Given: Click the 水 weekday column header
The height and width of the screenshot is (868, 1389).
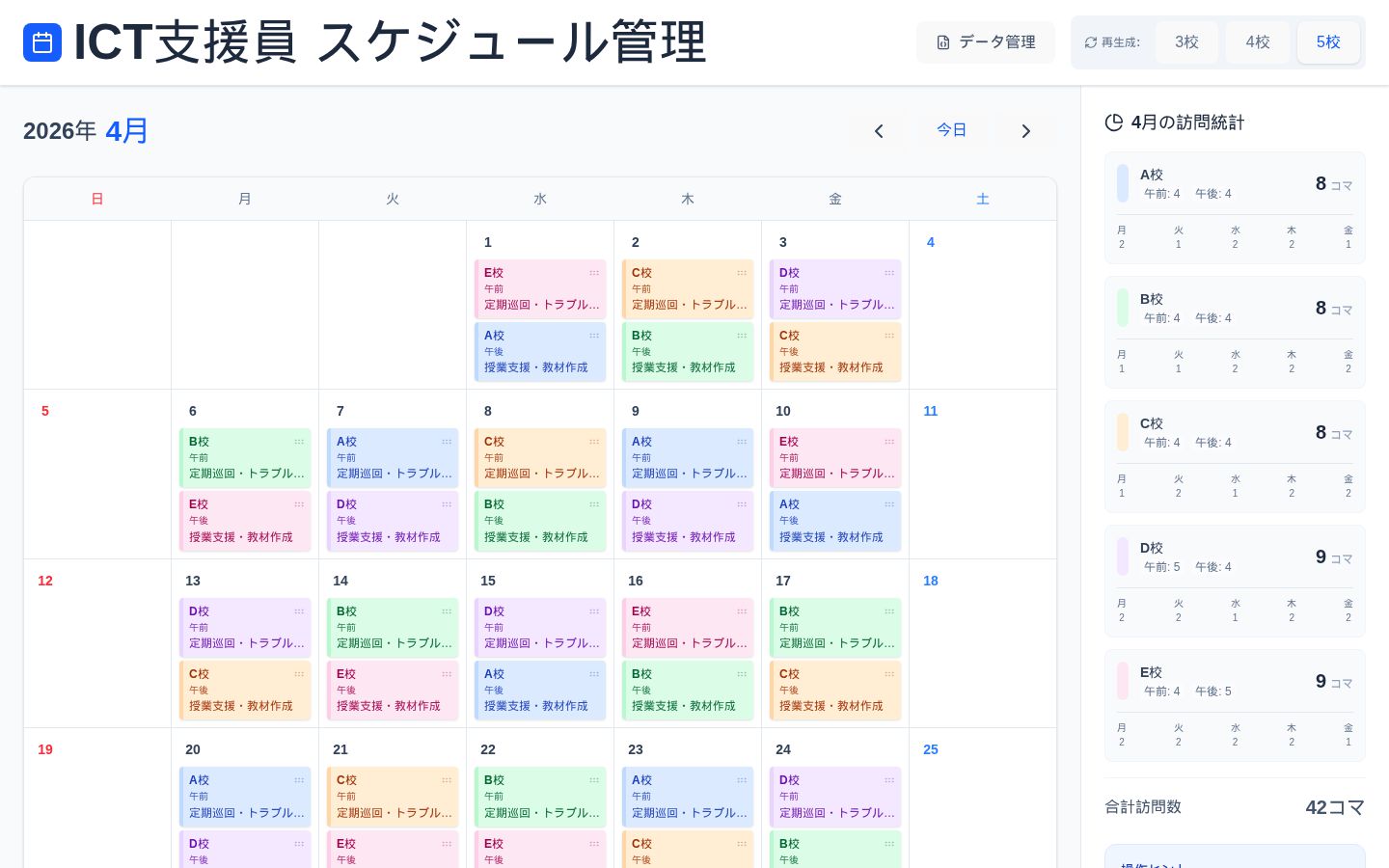Looking at the screenshot, I should [x=540, y=199].
